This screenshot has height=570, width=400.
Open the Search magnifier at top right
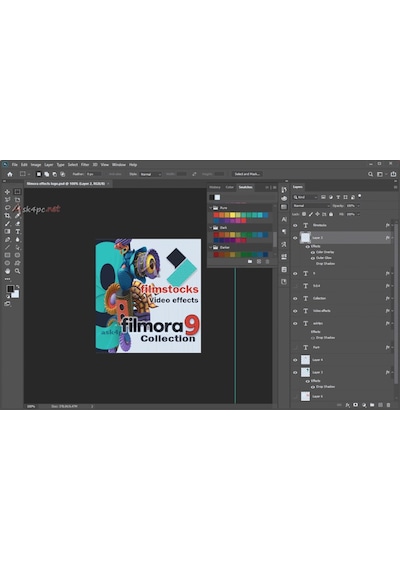point(370,174)
